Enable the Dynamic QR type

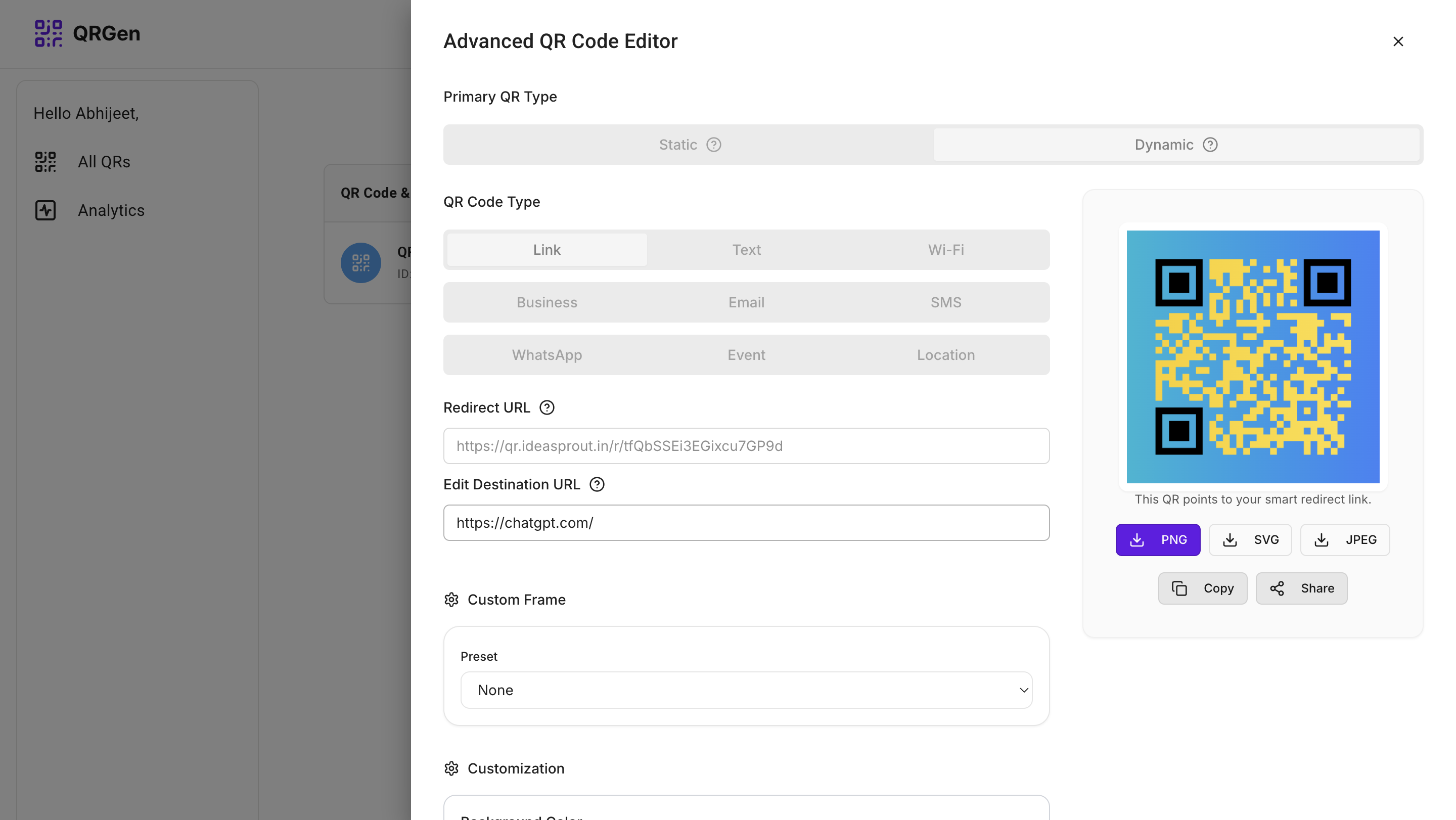tap(1164, 145)
